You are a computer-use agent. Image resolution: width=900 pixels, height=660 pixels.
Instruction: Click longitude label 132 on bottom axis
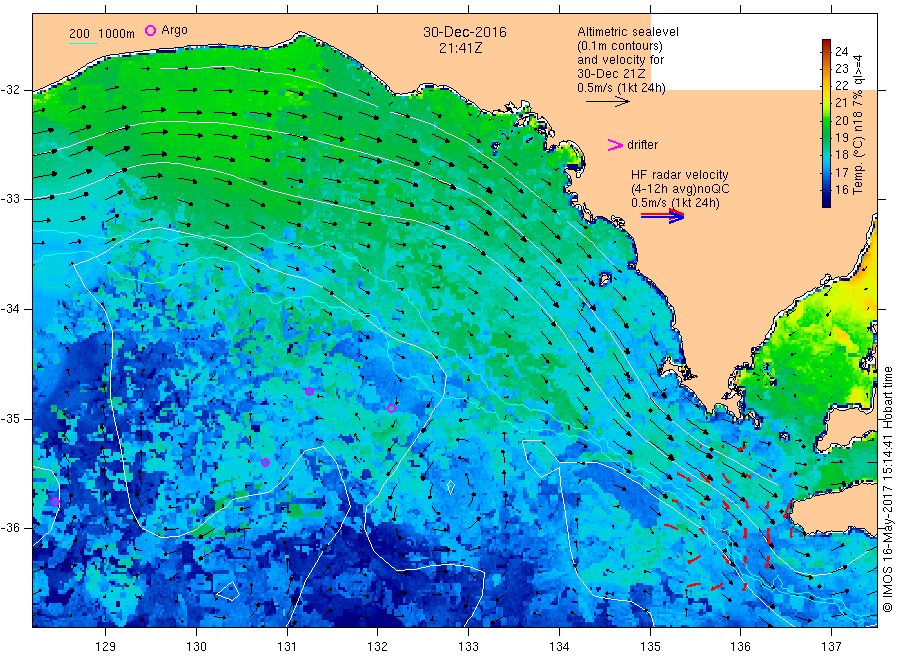pyautogui.click(x=378, y=646)
